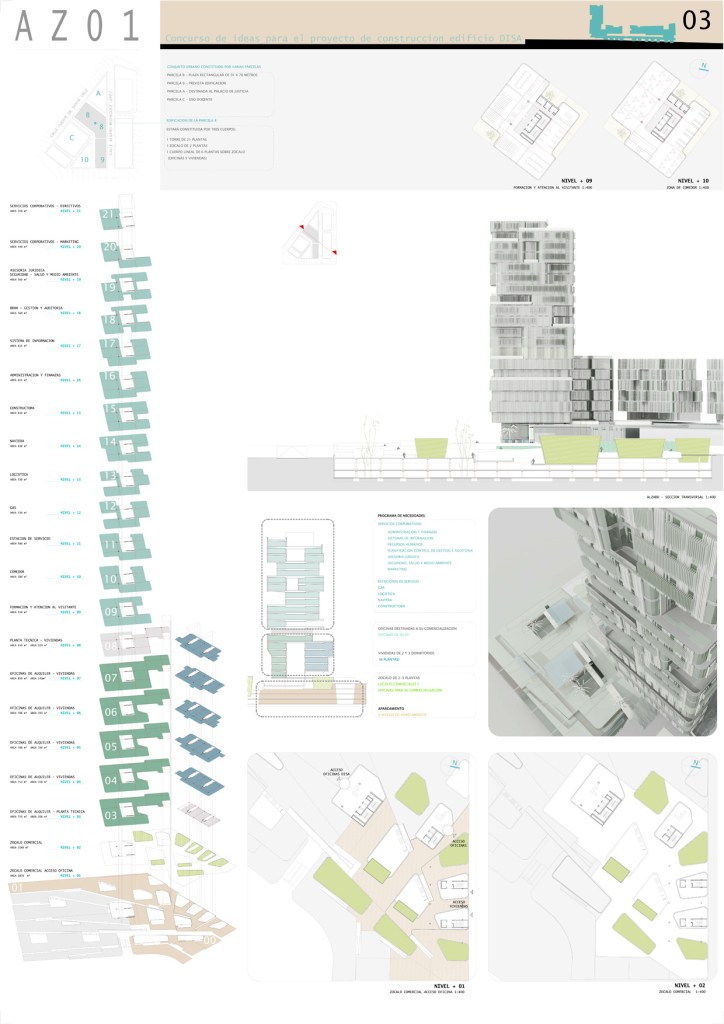Select parcel A on the site map
The image size is (724, 1024).
click(97, 93)
